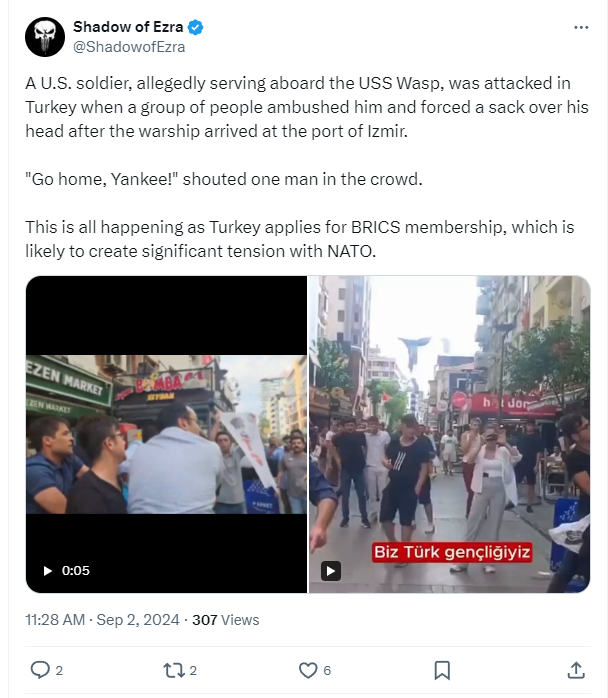Open the Shadow of Ezra display name
608x698 pixels.
coord(128,27)
